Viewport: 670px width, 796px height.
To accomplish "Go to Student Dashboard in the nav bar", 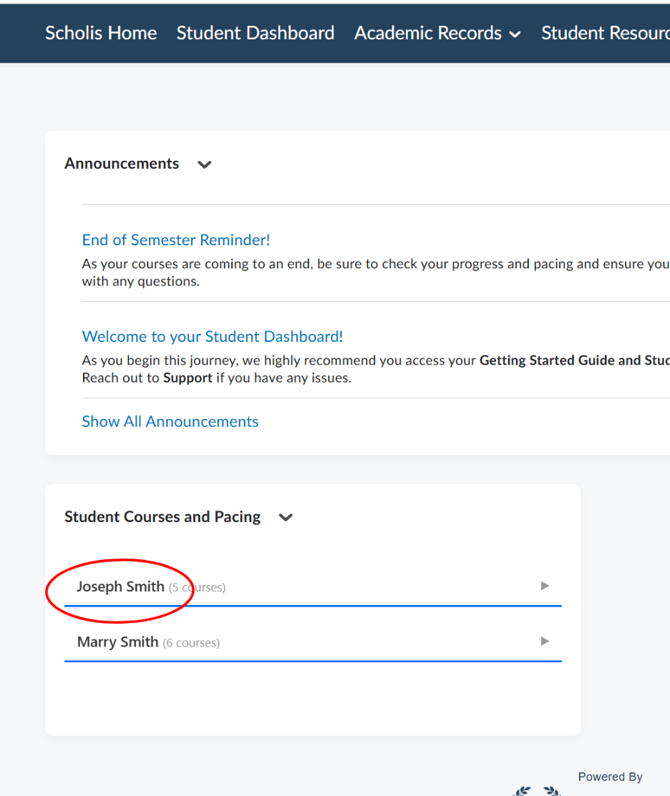I will [255, 33].
